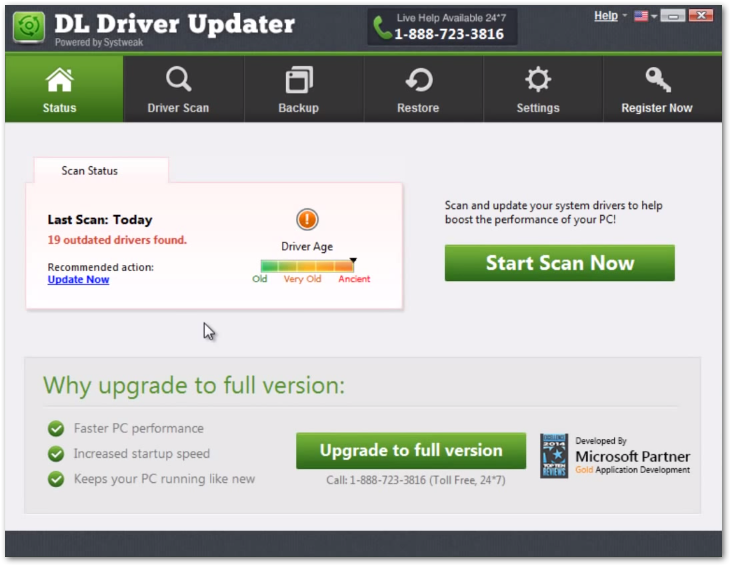Viewport: 731px width, 566px height.
Task: Click the Backup stacked-windows icon
Action: point(299,80)
